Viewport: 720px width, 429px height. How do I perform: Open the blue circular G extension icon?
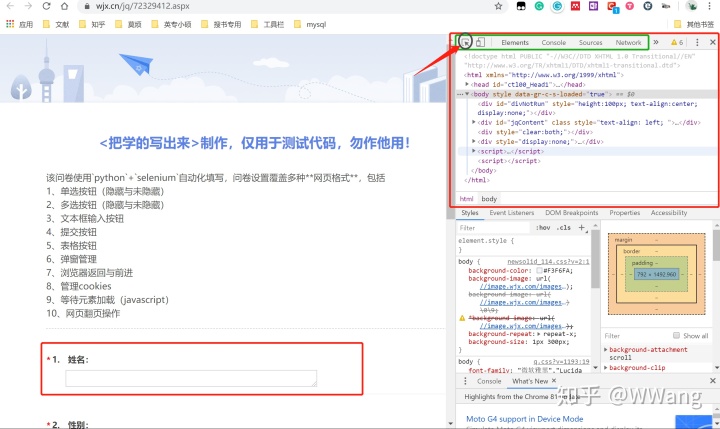(x=557, y=6)
